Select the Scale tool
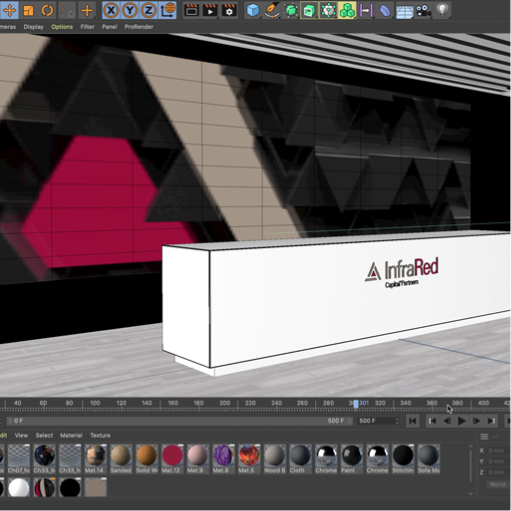Image resolution: width=511 pixels, height=511 pixels. (29, 10)
